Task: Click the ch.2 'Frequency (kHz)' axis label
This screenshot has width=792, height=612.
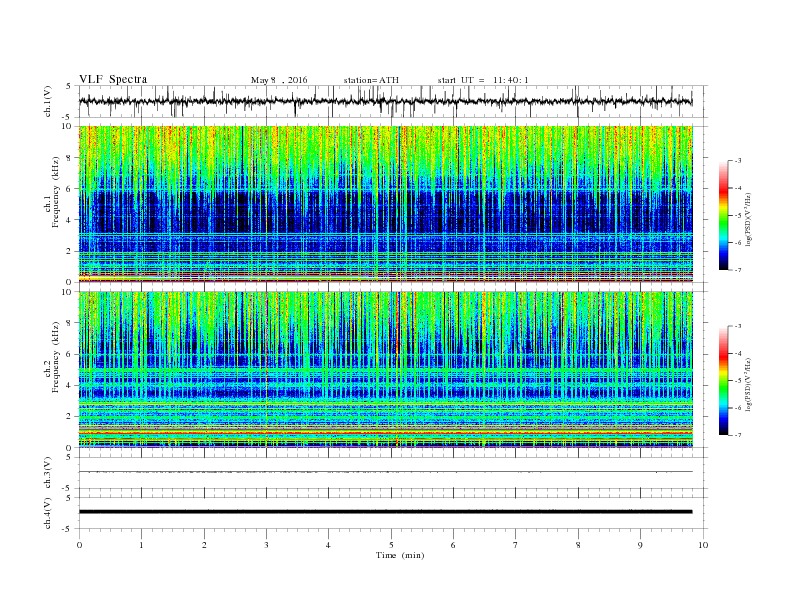Action: click(56, 356)
